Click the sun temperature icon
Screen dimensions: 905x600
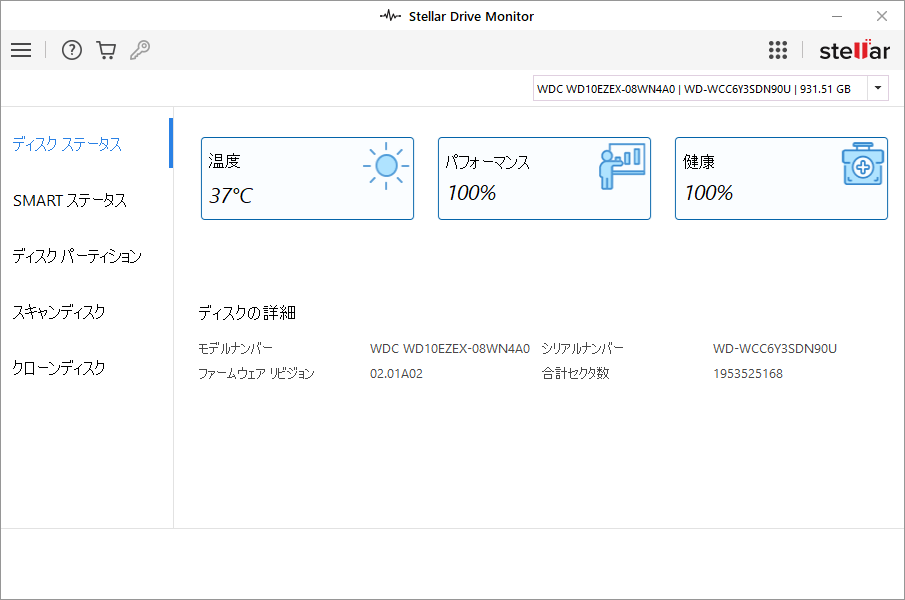[385, 166]
